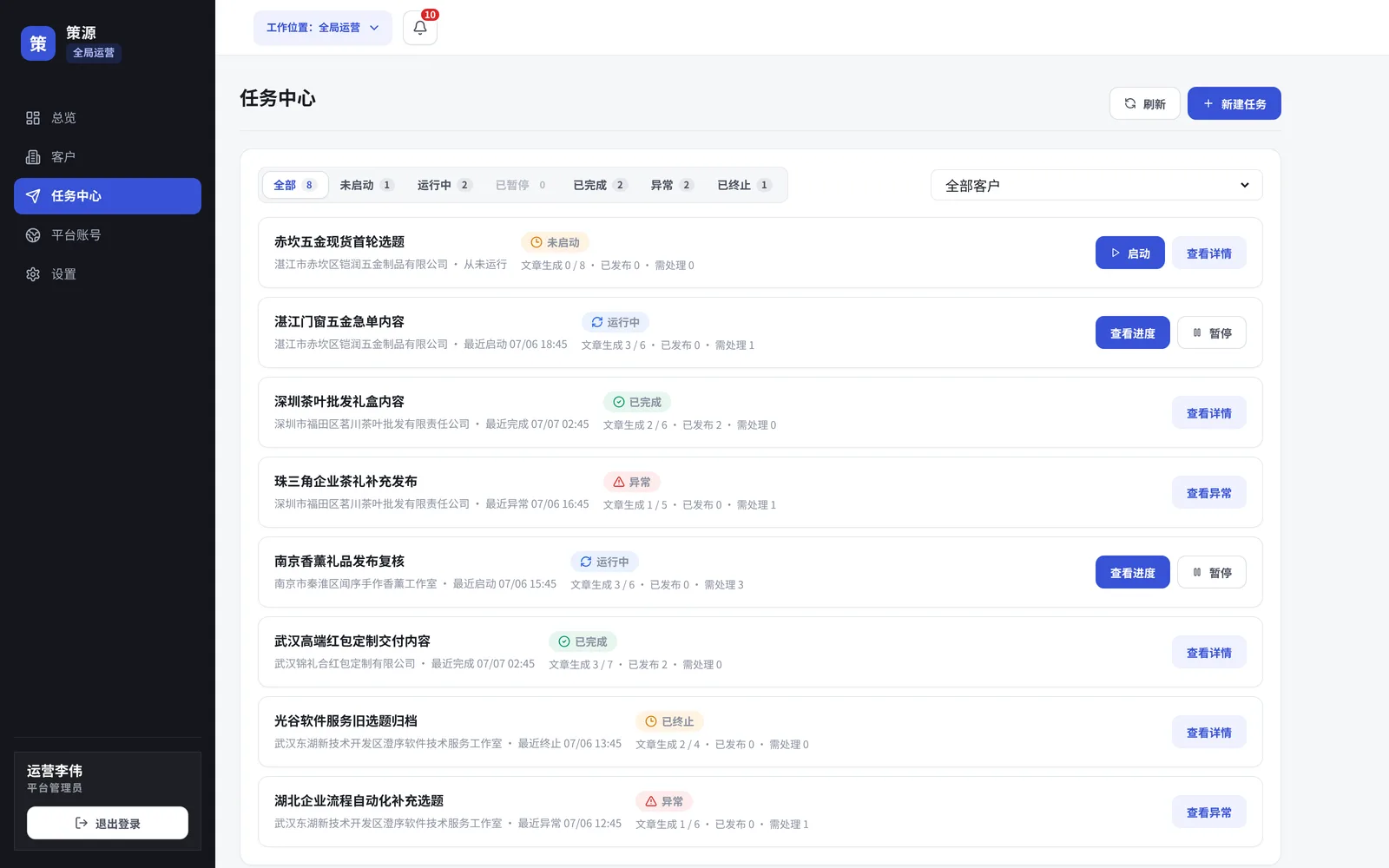Click pause icon for 湛江门窗五金急单内容

pyautogui.click(x=1197, y=333)
